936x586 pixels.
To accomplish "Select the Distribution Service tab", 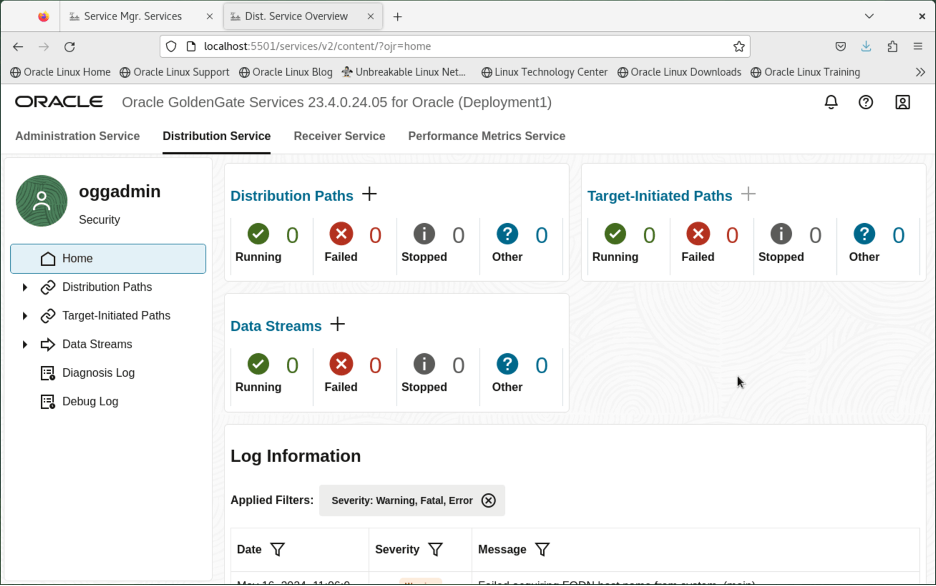I will [x=217, y=136].
